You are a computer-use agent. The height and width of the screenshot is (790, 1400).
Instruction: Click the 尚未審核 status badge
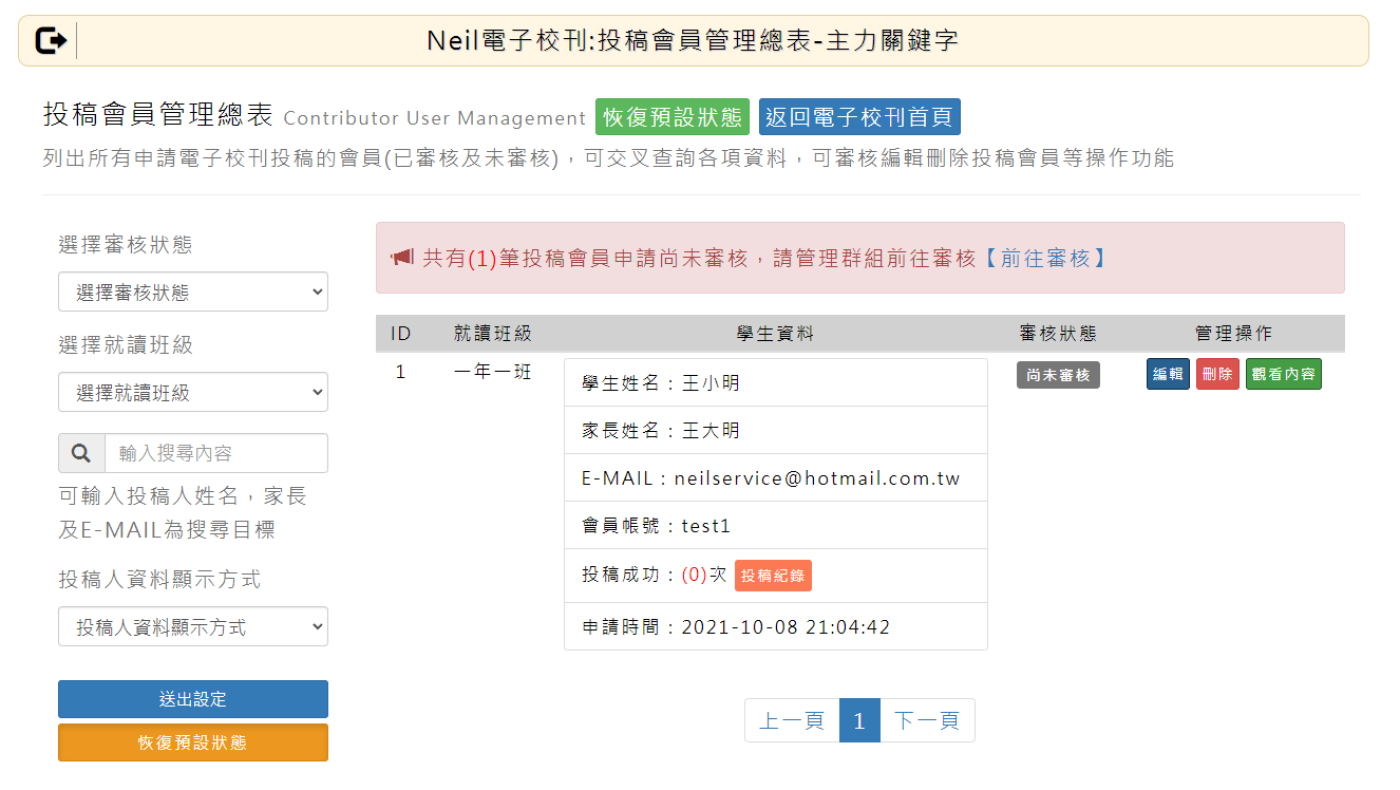(x=1058, y=375)
